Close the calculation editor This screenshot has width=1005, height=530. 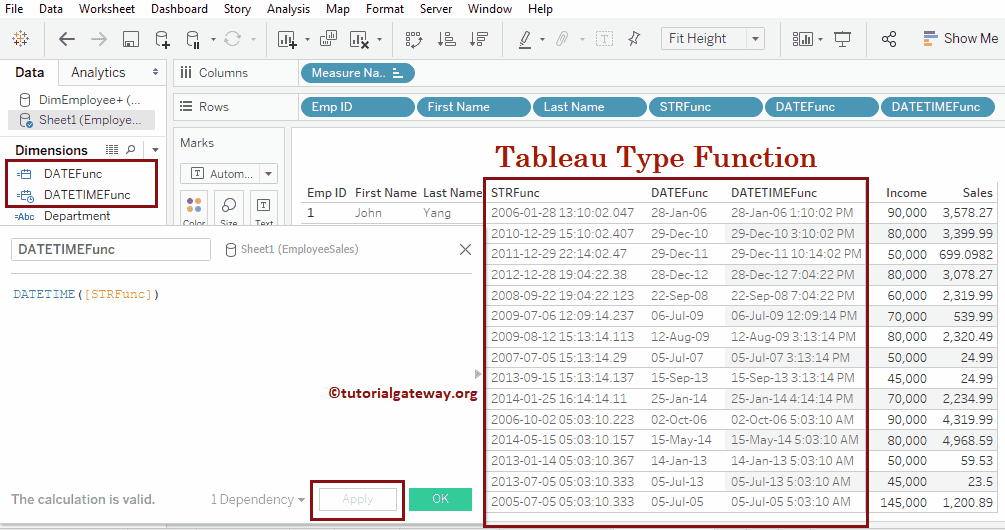pyautogui.click(x=465, y=249)
